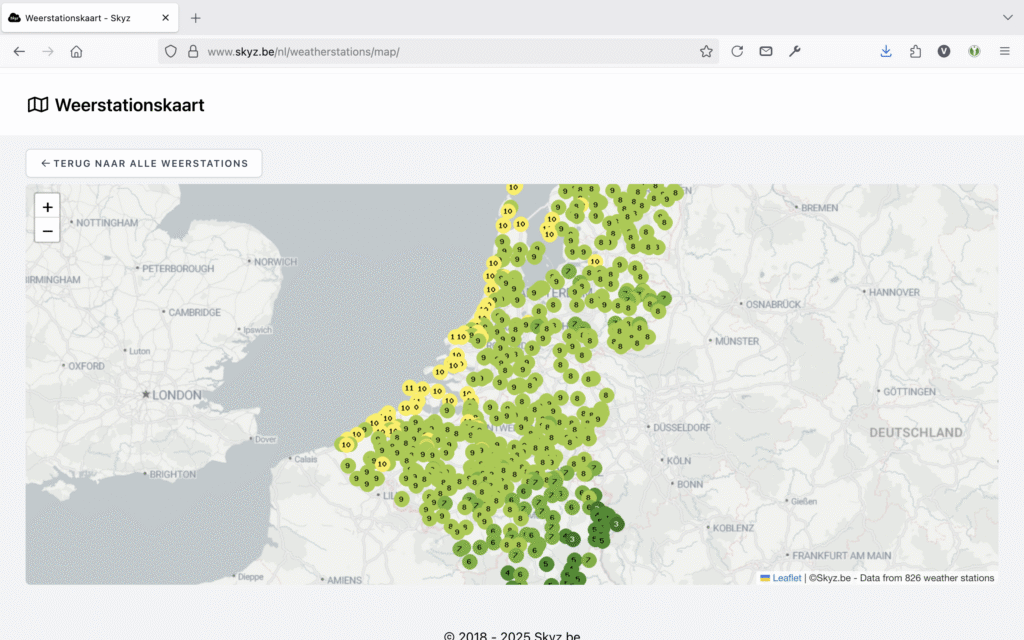
Task: Click the address bar URL field
Action: [x=440, y=51]
